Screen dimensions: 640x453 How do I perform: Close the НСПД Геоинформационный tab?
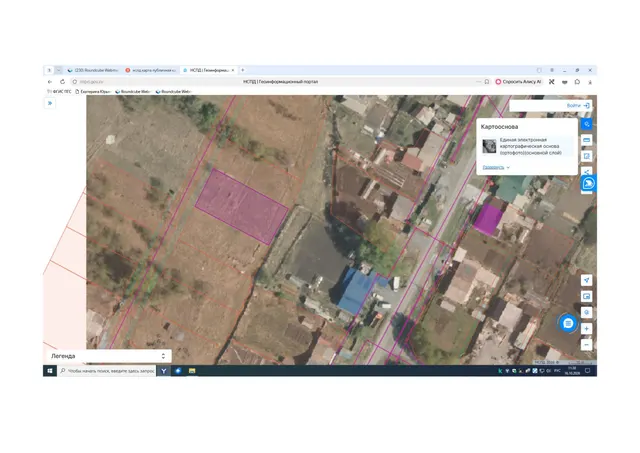233,70
